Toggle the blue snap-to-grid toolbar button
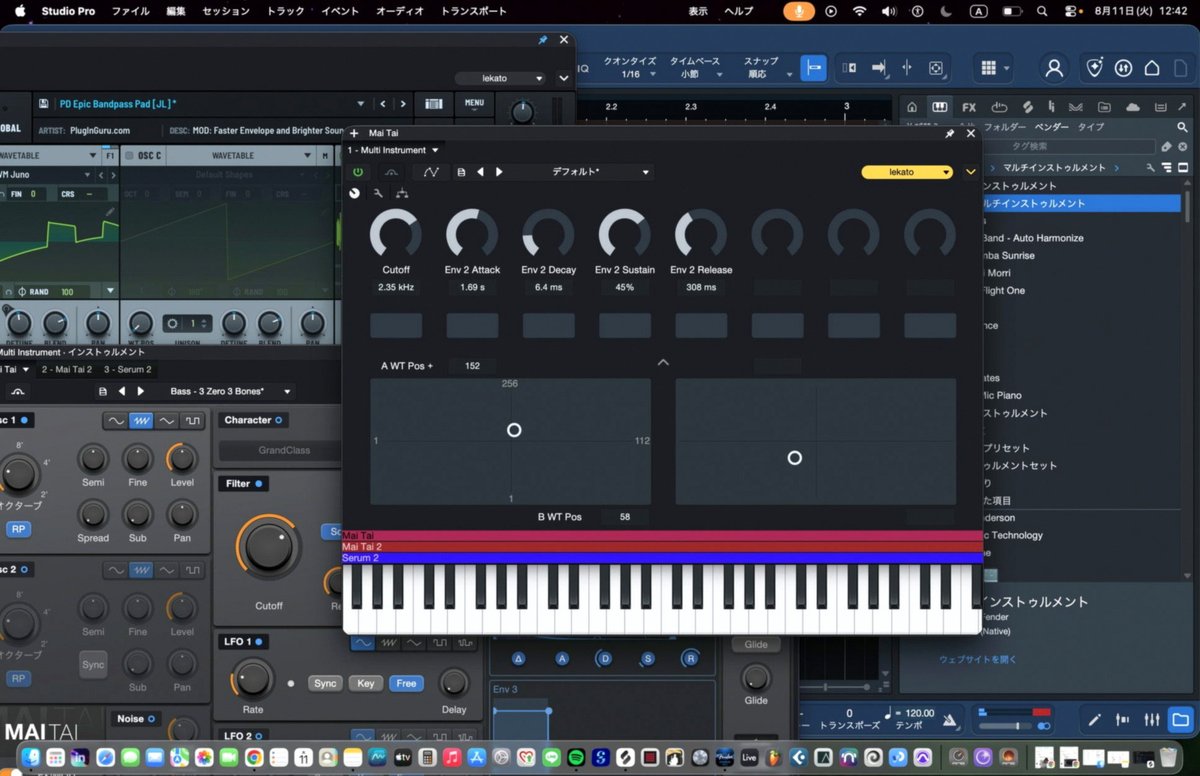This screenshot has height=776, width=1200. (815, 68)
